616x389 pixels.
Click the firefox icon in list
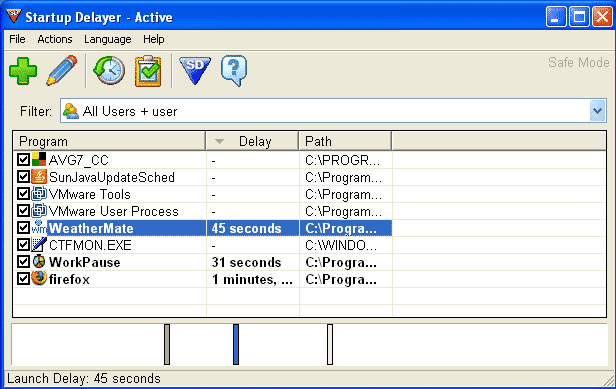[x=39, y=278]
